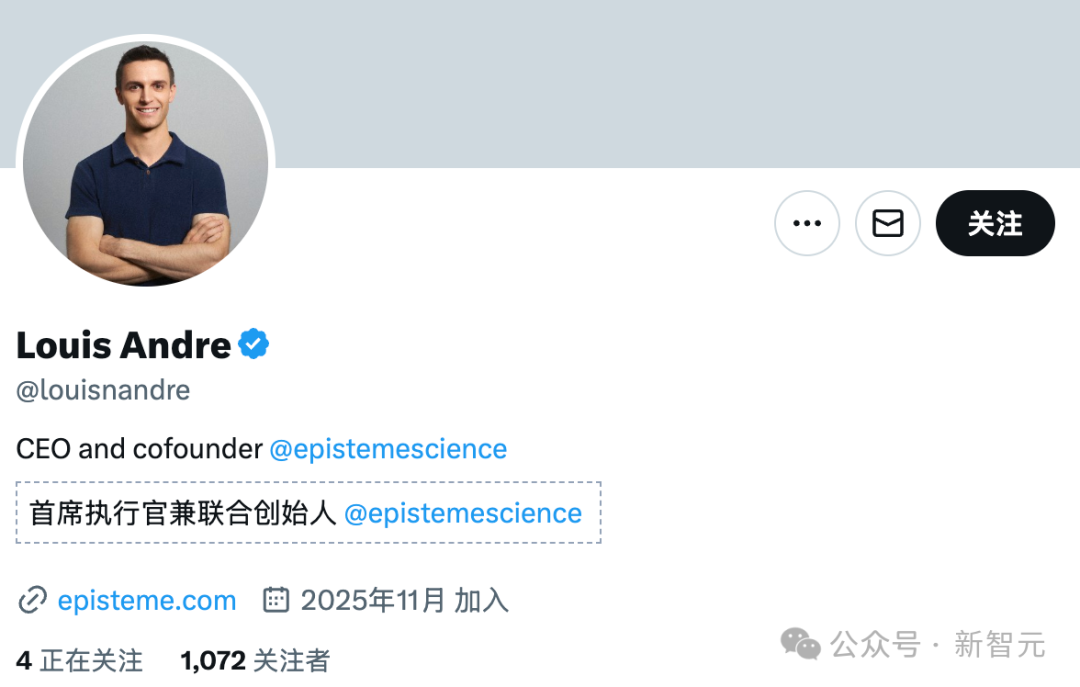Screen dimensions: 1080x687
Task: Click the link chain icon before episteme.com
Action: (x=33, y=600)
